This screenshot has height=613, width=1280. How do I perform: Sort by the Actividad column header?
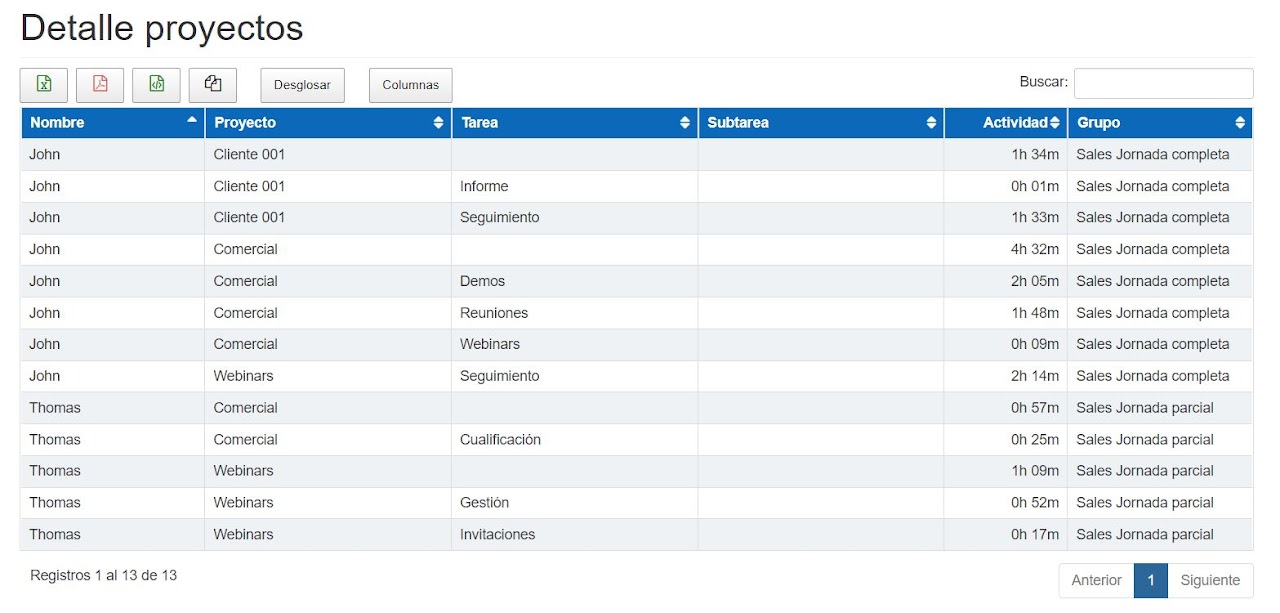point(1015,123)
